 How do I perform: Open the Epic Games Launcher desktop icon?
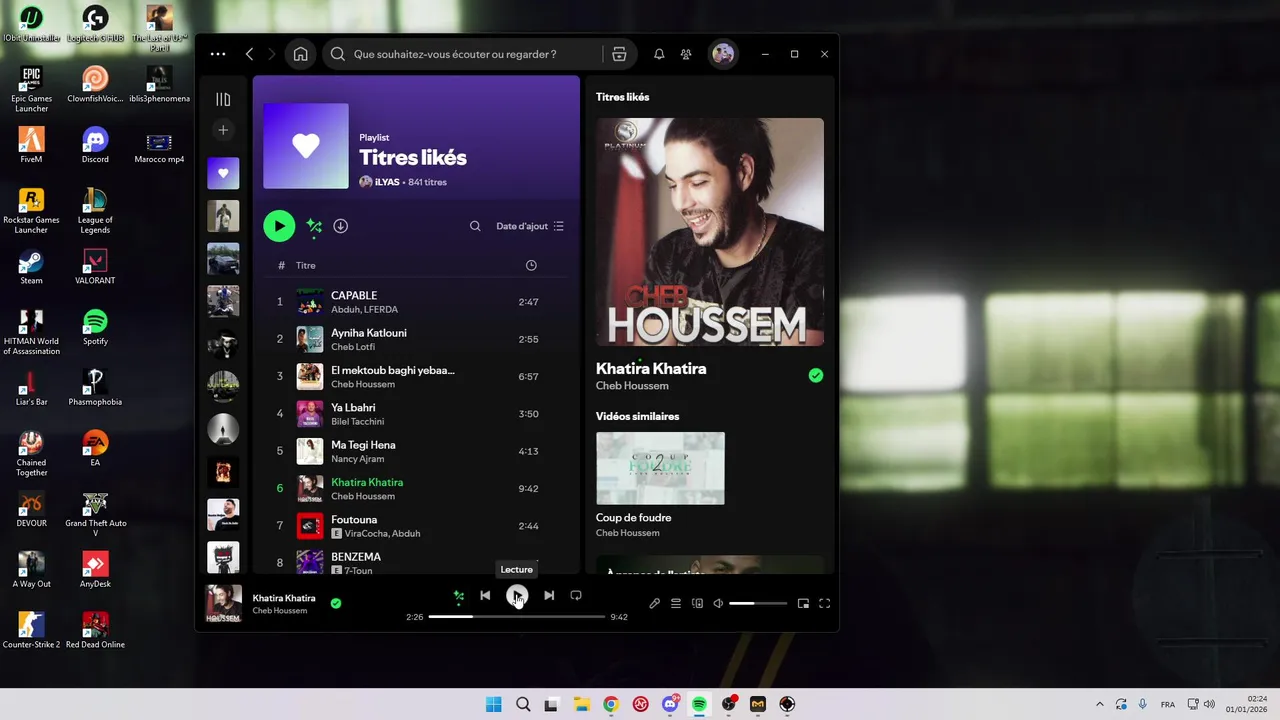(31, 90)
